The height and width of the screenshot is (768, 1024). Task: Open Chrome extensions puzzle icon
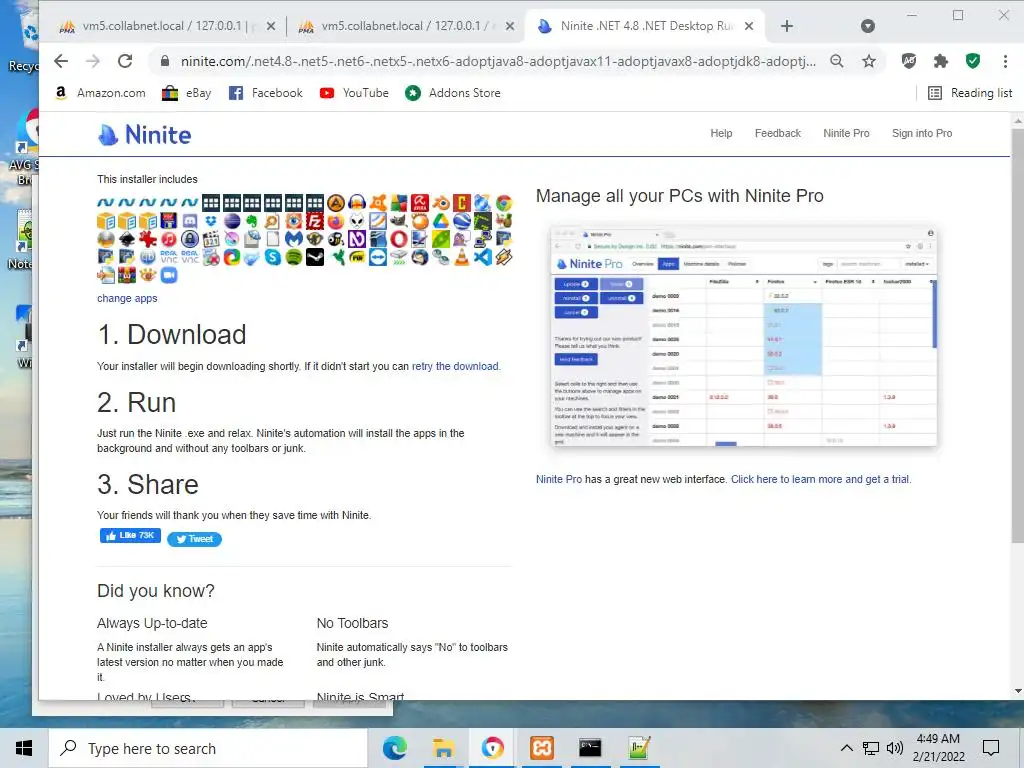[x=940, y=61]
